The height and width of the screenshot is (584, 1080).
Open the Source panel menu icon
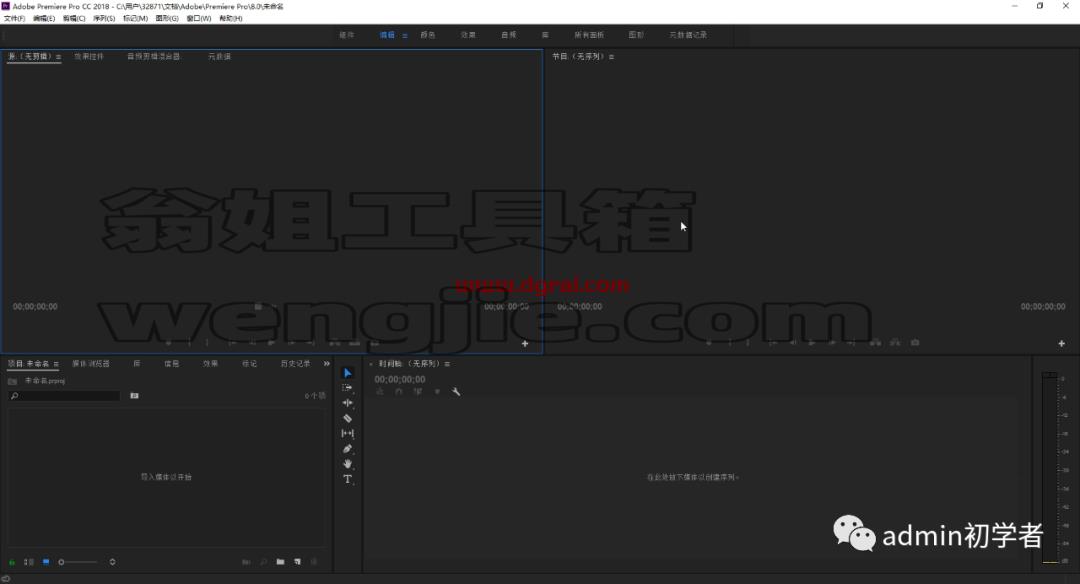(x=58, y=56)
